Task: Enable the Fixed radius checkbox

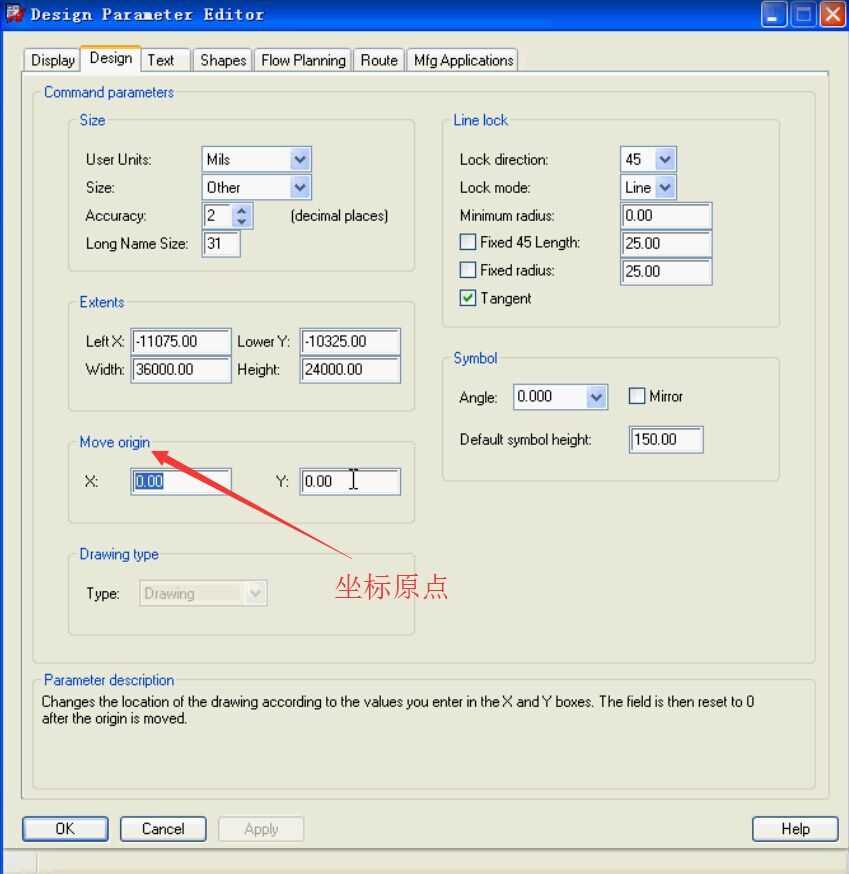Action: click(468, 270)
